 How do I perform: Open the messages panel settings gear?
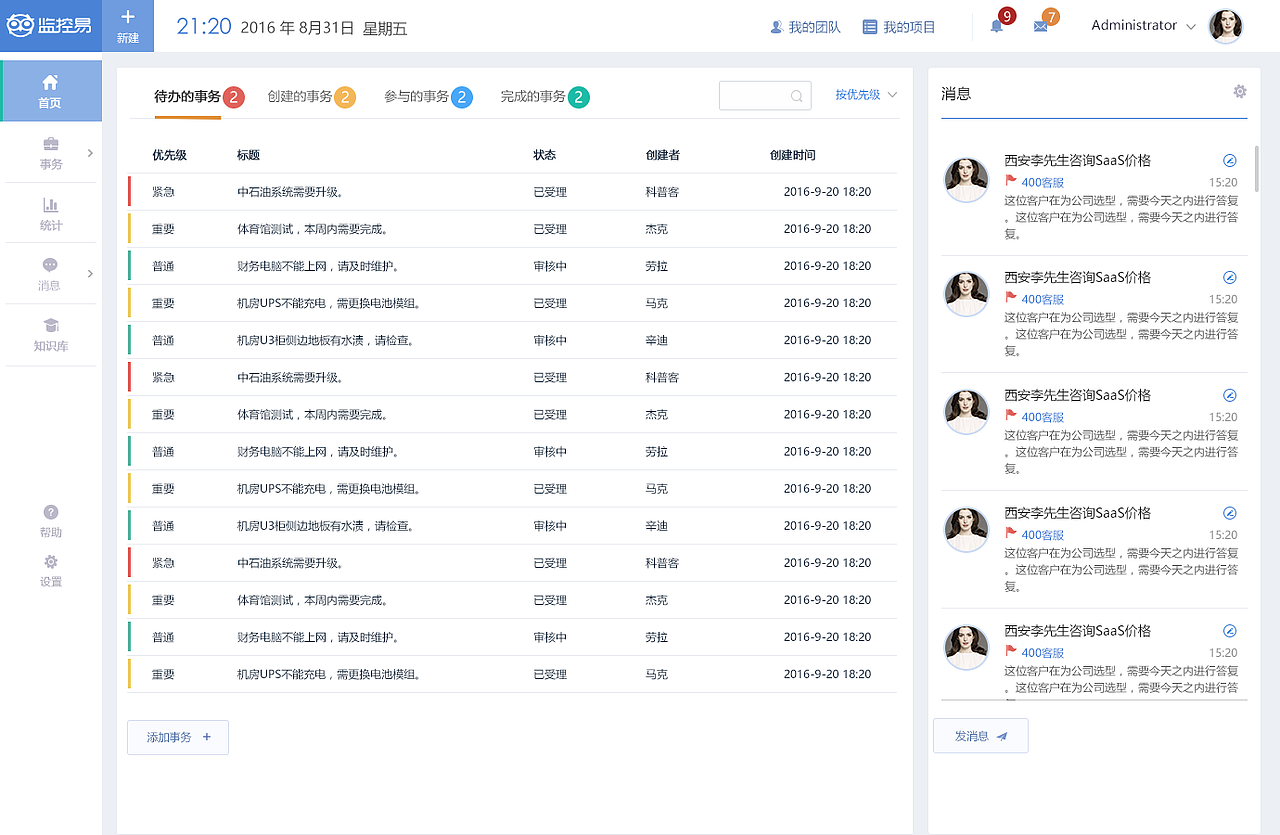[x=1240, y=92]
